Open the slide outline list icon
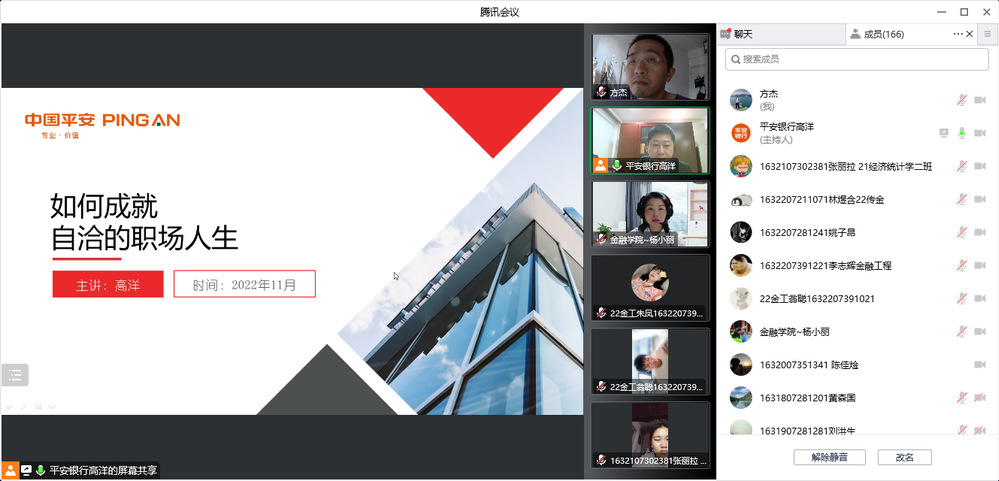 point(15,374)
